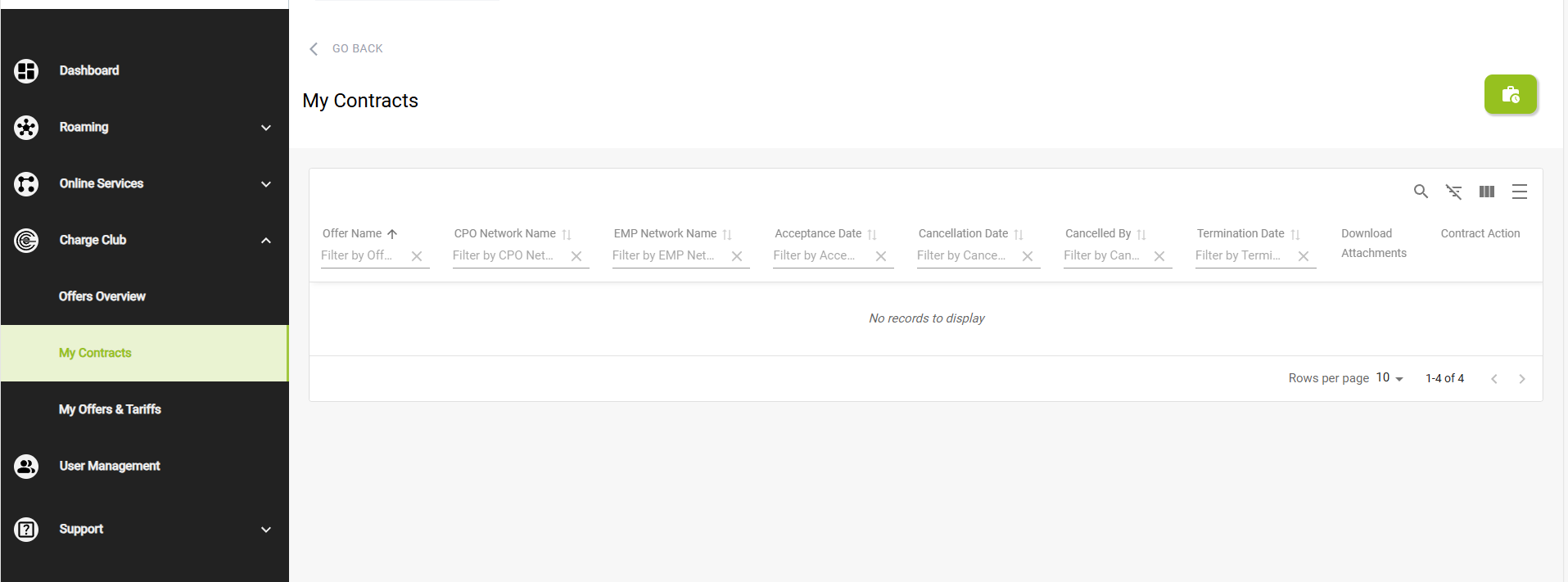Click the Cancelled By column header
1568x582 pixels.
click(1098, 233)
